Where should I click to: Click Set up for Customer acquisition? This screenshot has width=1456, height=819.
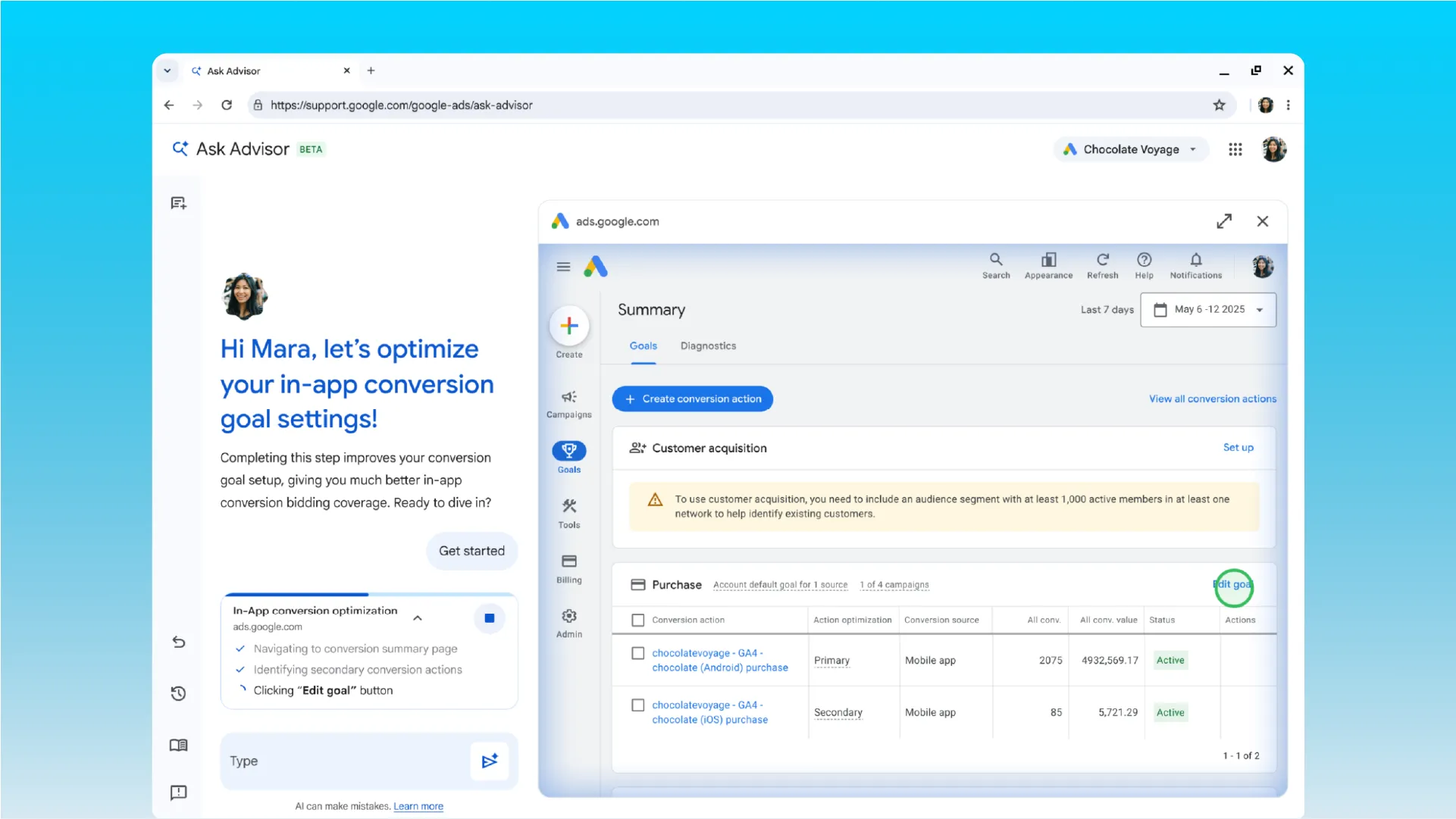coord(1238,448)
